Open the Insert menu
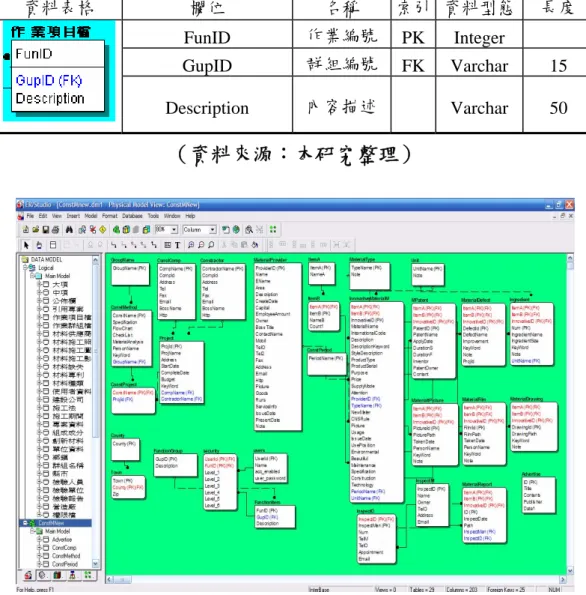This screenshot has height=595, width=586. 73,216
